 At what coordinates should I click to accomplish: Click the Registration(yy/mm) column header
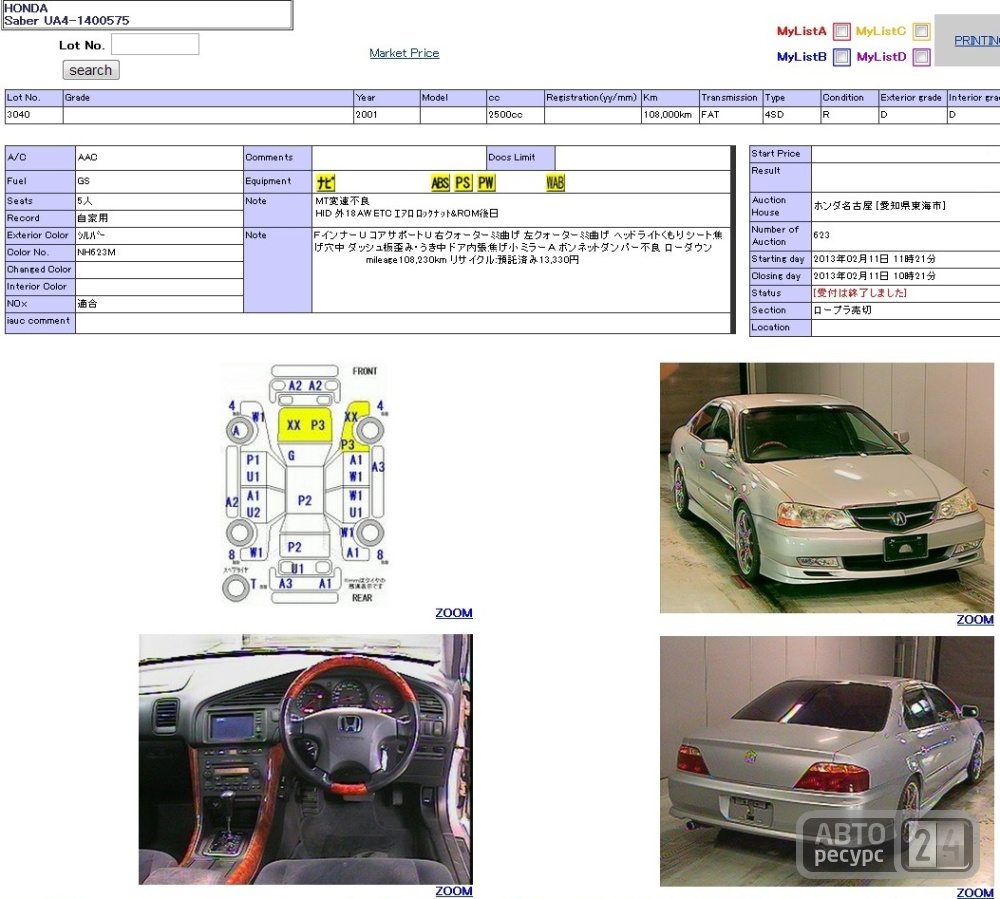[x=592, y=98]
